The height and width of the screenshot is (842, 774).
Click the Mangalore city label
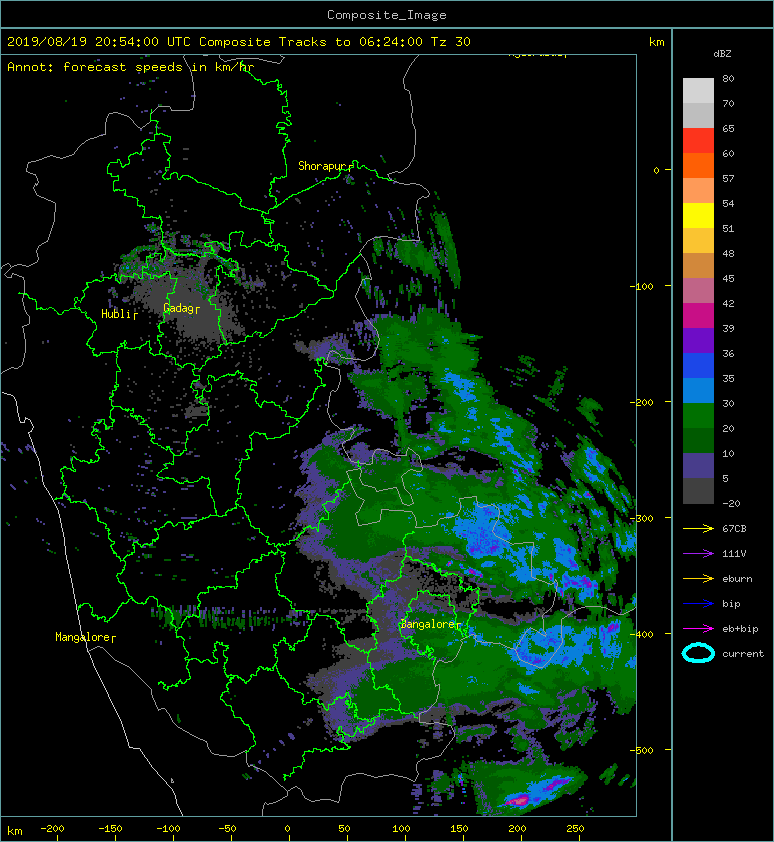(84, 637)
